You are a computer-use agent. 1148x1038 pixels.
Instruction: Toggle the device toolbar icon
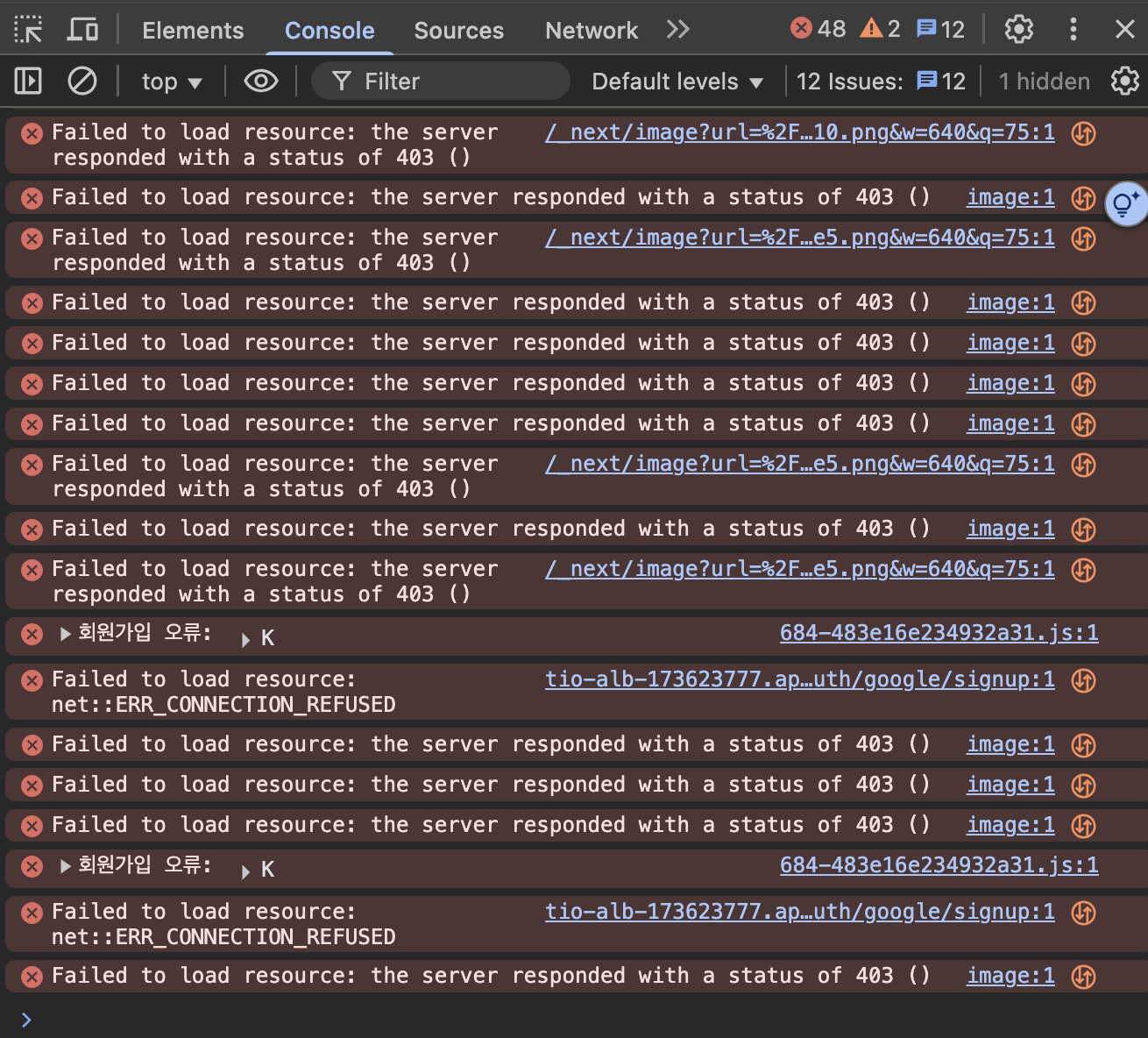[83, 30]
